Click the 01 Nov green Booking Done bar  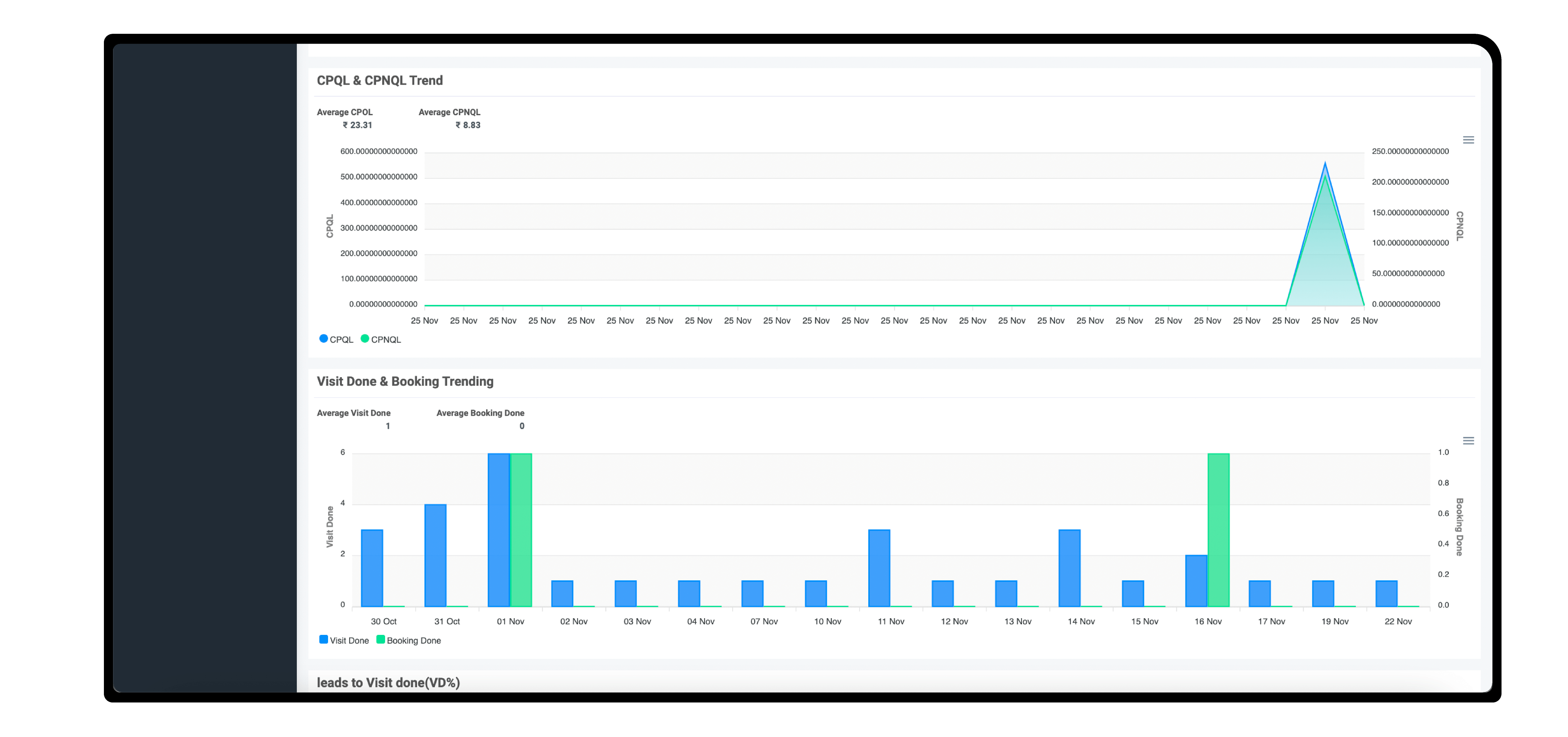[x=521, y=530]
